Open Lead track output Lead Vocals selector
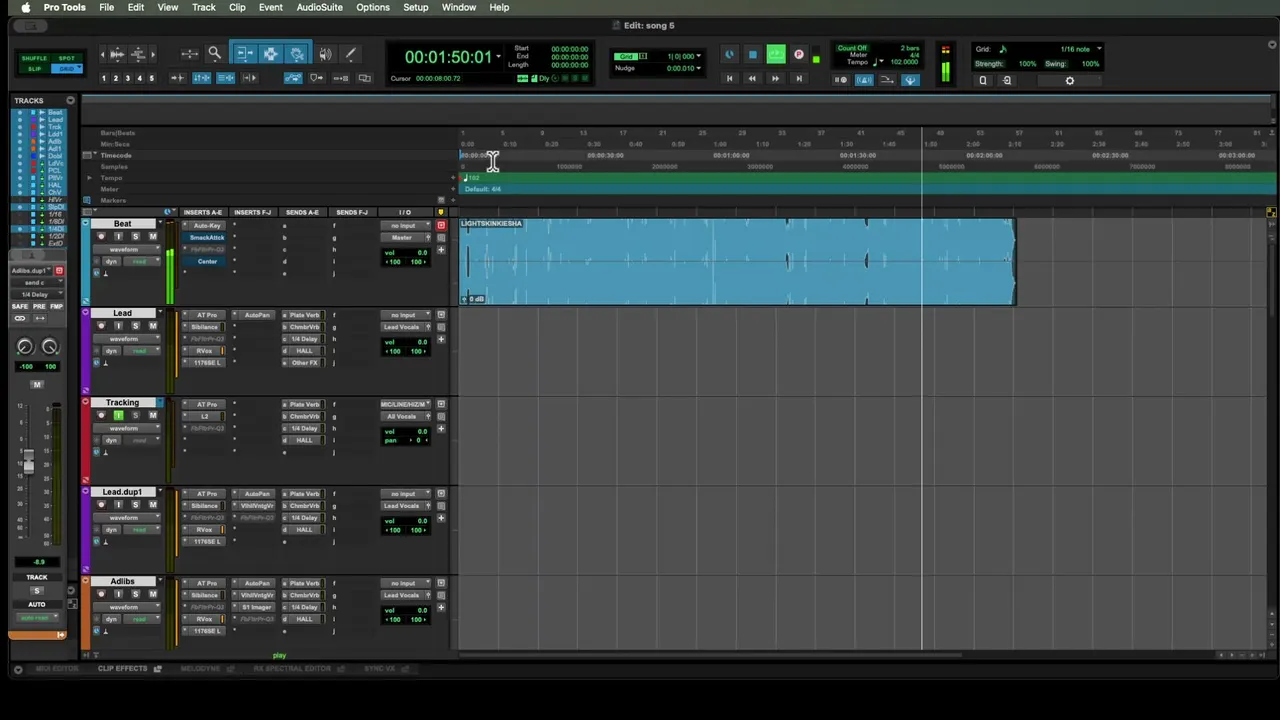This screenshot has width=1280, height=720. pyautogui.click(x=406, y=327)
